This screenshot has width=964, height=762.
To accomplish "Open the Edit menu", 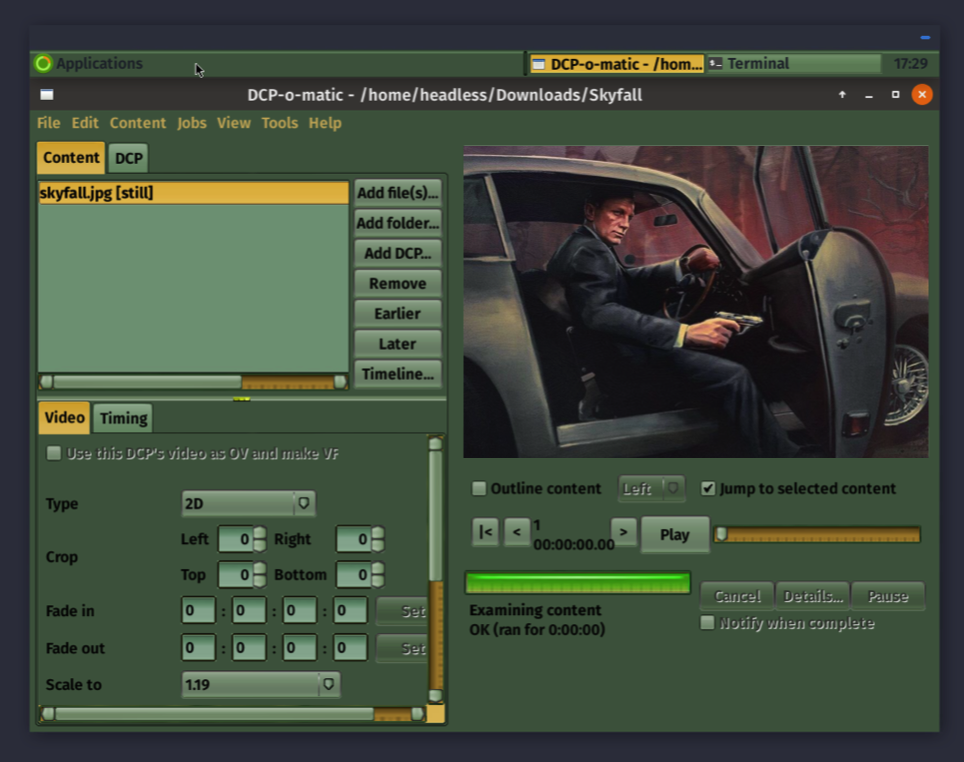I will 85,123.
